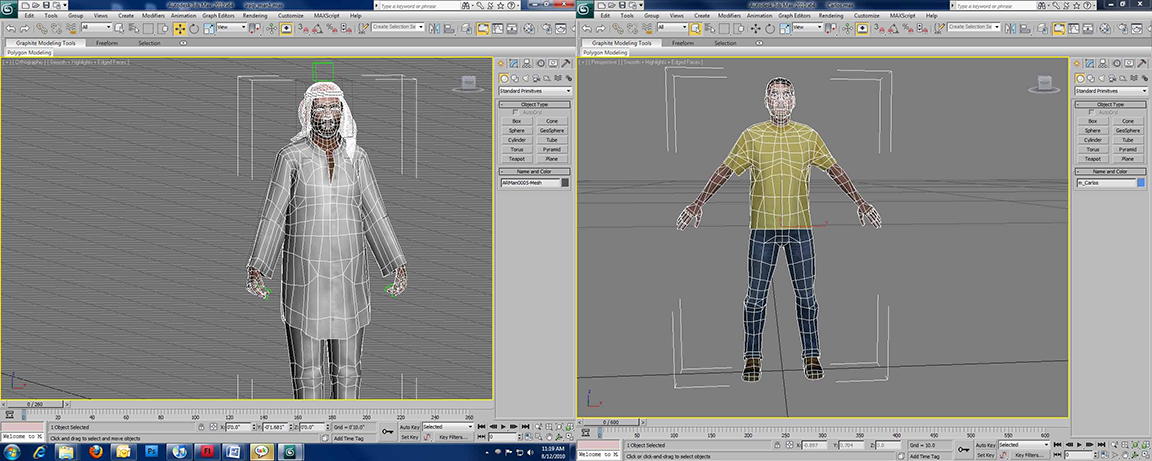This screenshot has height=461, width=1152.
Task: Select the Move tool in left window
Action: click(180, 28)
